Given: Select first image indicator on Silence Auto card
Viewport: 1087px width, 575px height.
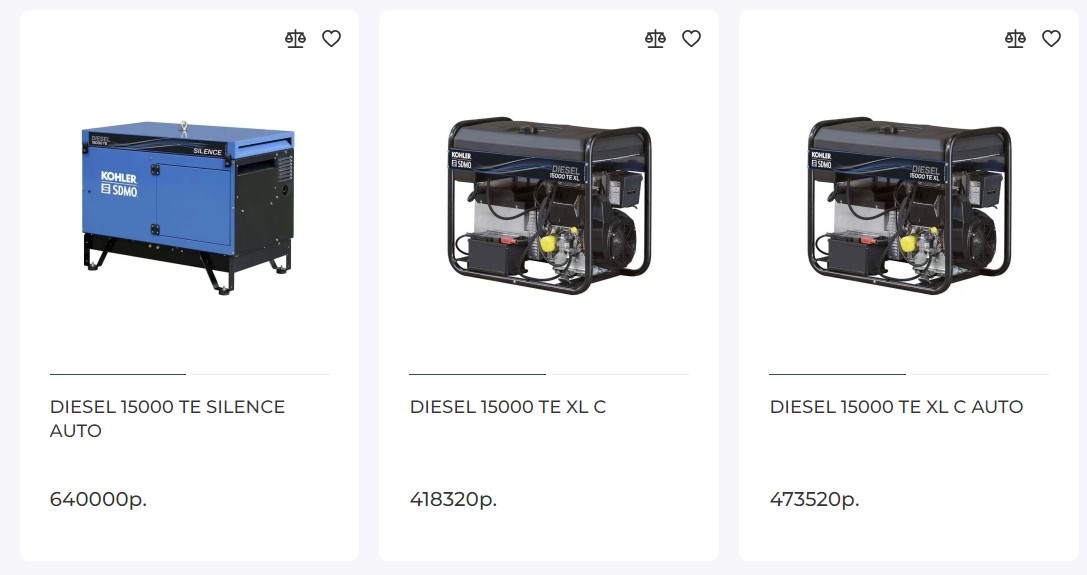Looking at the screenshot, I should pos(118,374).
